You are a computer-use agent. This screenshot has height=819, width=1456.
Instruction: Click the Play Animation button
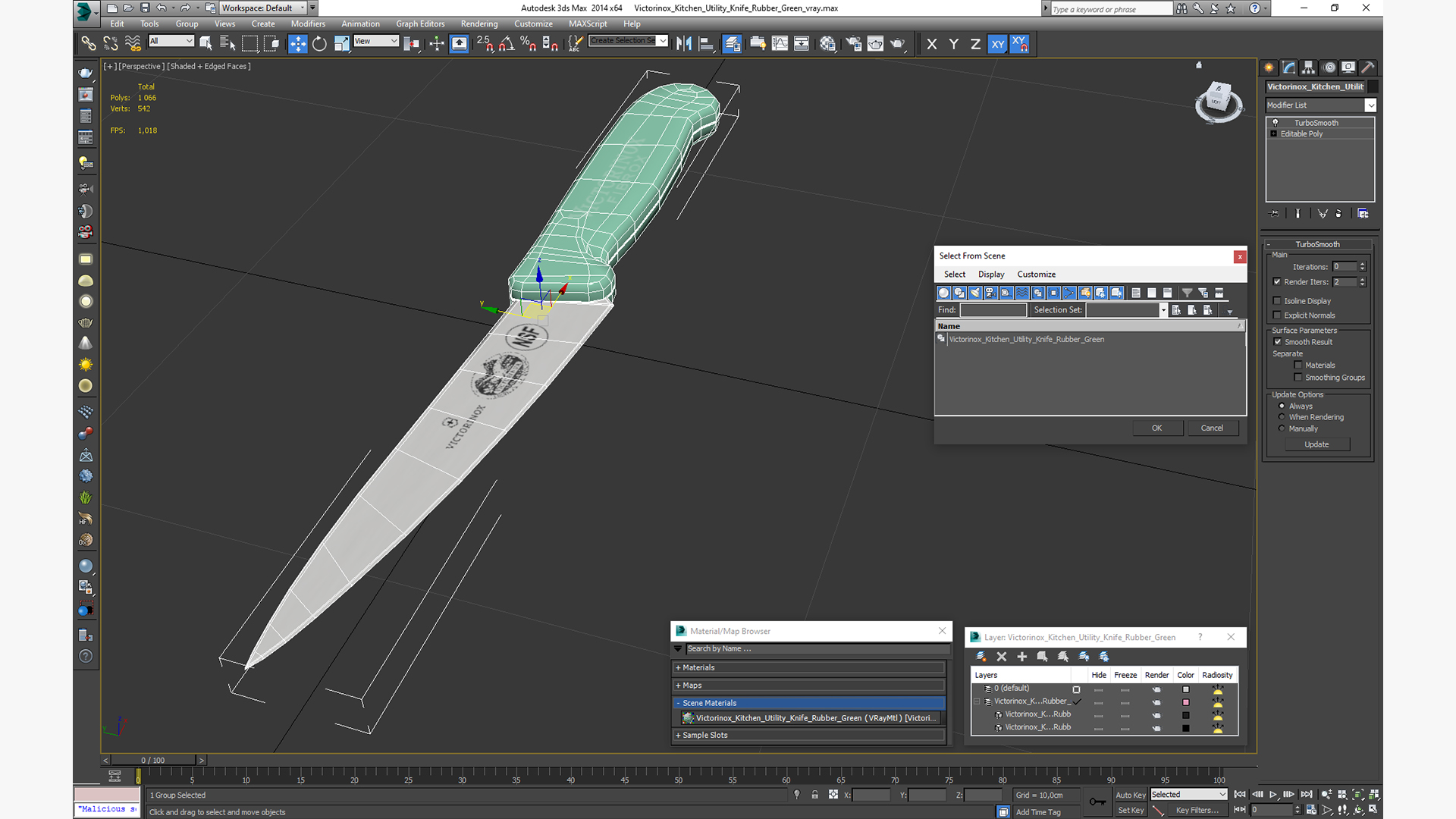point(1273,794)
